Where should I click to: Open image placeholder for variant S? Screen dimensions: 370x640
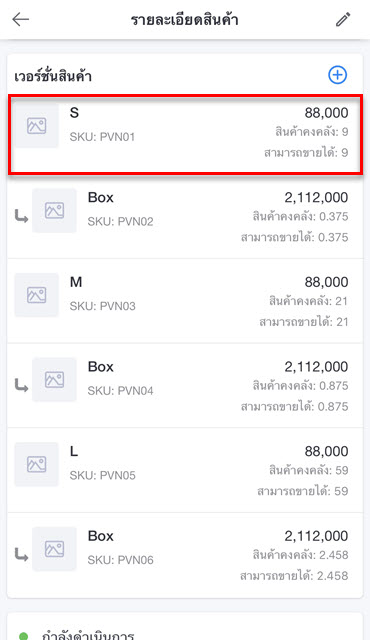point(36,125)
